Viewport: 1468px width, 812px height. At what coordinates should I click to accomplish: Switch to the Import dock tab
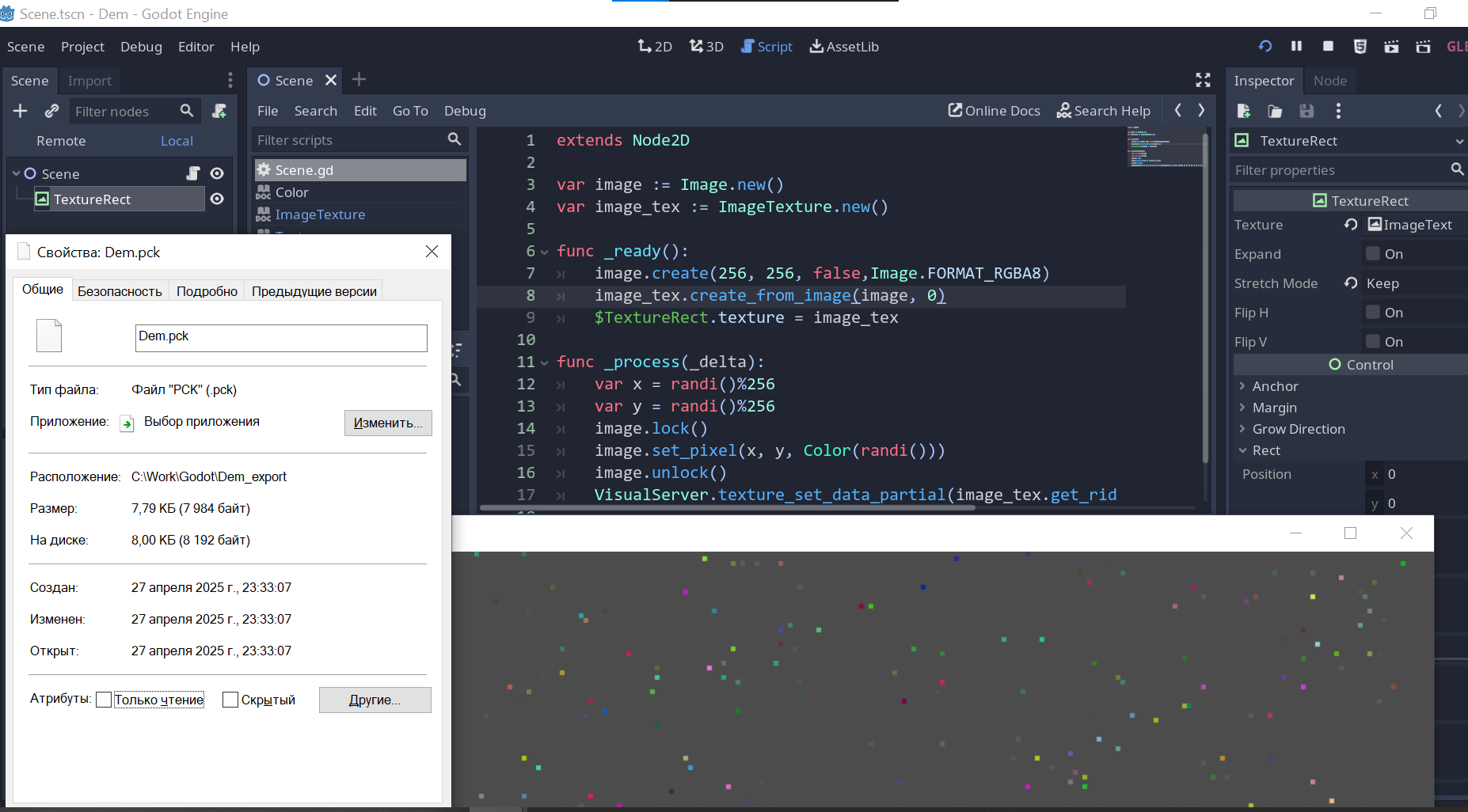point(89,81)
